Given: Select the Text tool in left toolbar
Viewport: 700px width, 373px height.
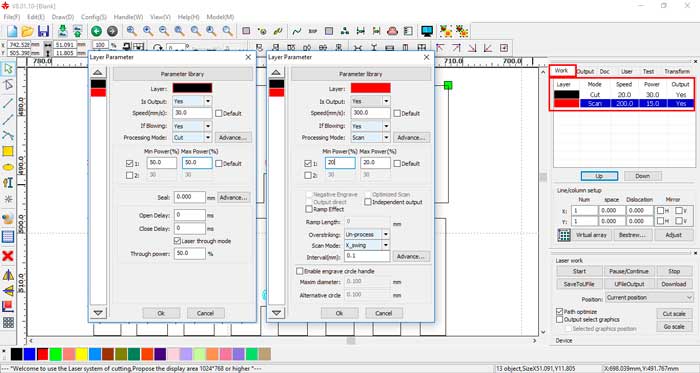Looking at the screenshot, I should click(x=8, y=183).
